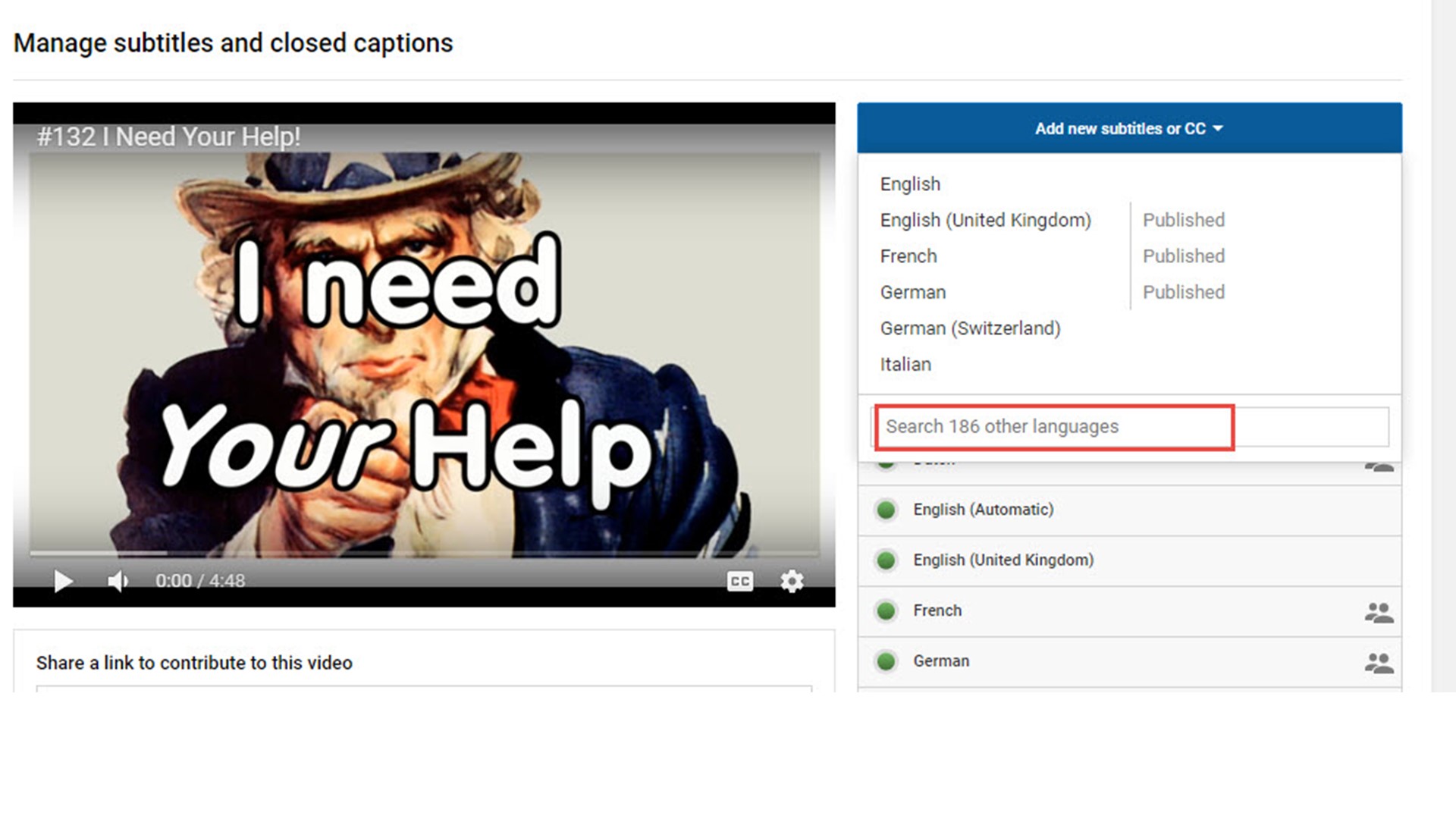Image resolution: width=1456 pixels, height=819 pixels.
Task: Select Italian from language menu
Action: click(x=905, y=365)
